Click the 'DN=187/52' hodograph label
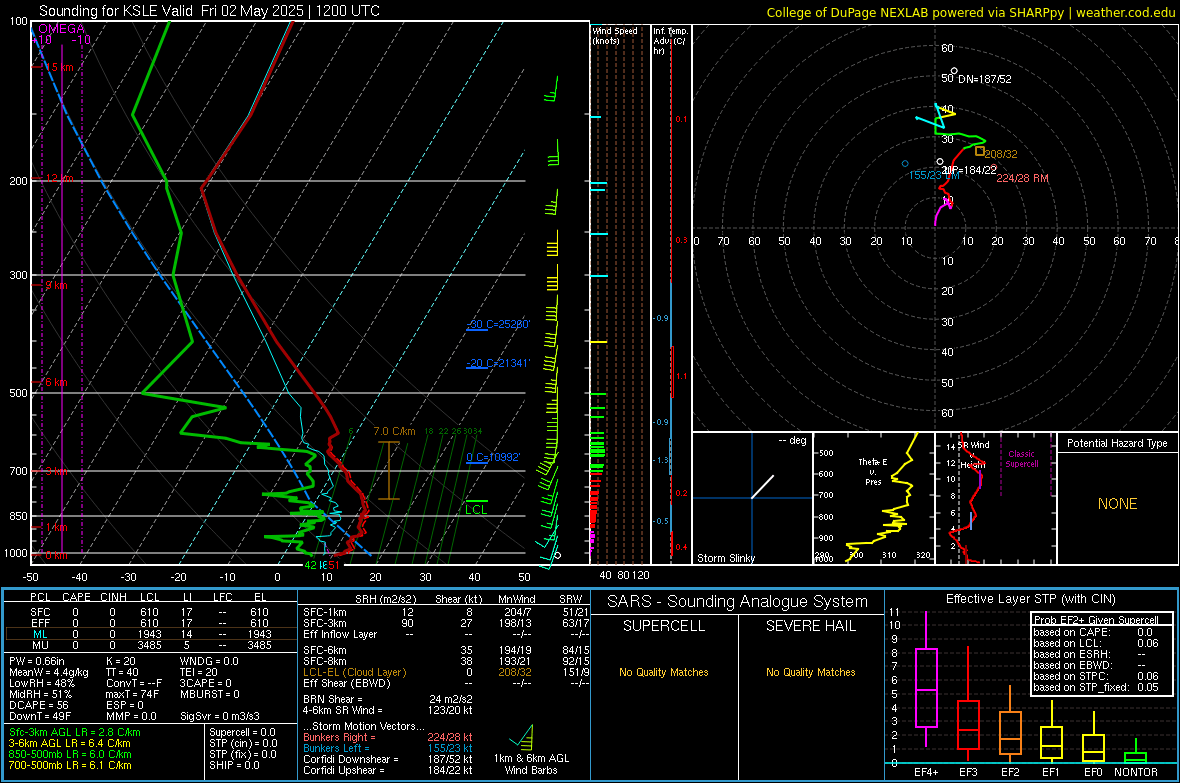Image resolution: width=1180 pixels, height=783 pixels. [984, 79]
